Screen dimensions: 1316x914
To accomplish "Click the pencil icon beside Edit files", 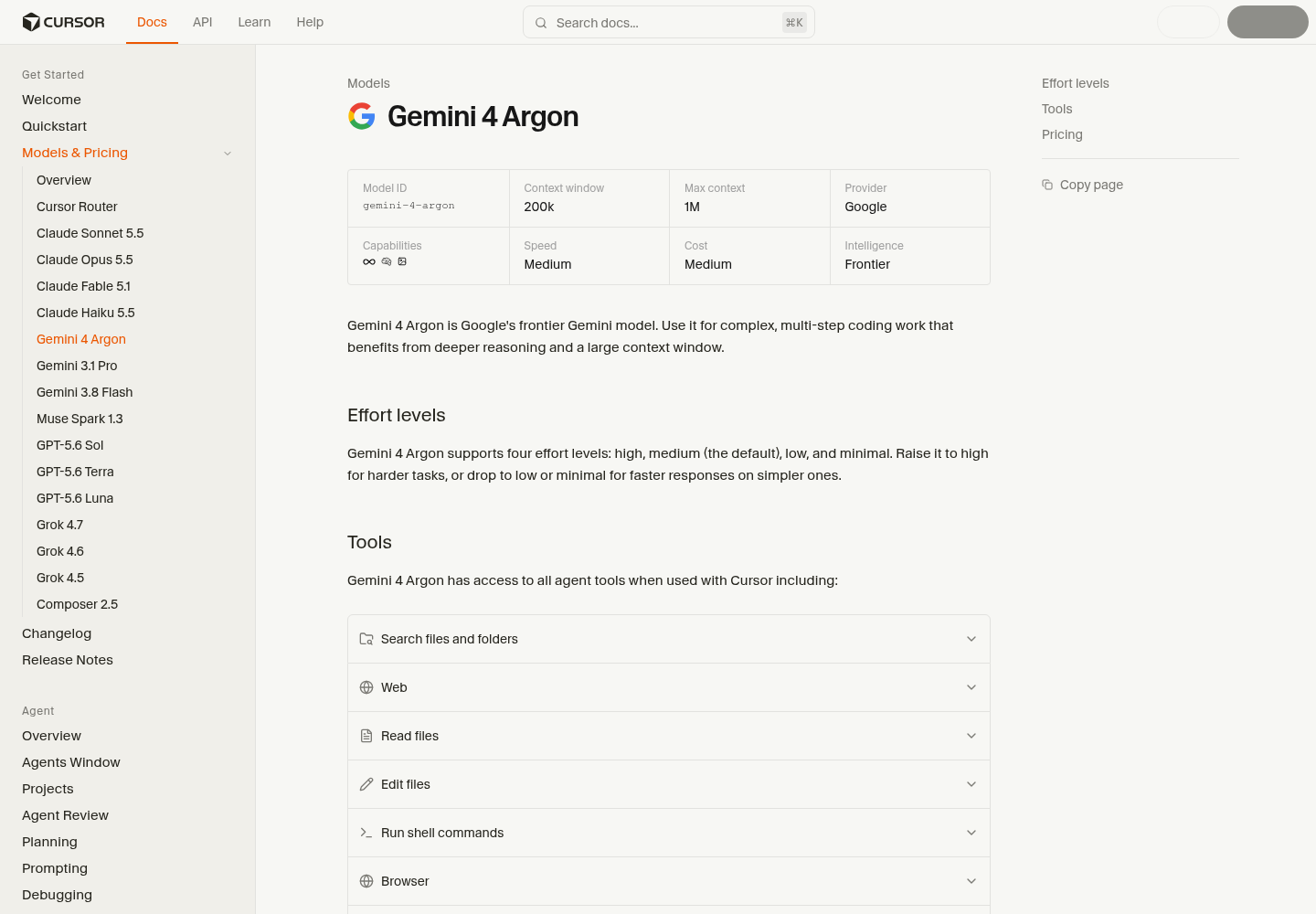I will 366,784.
